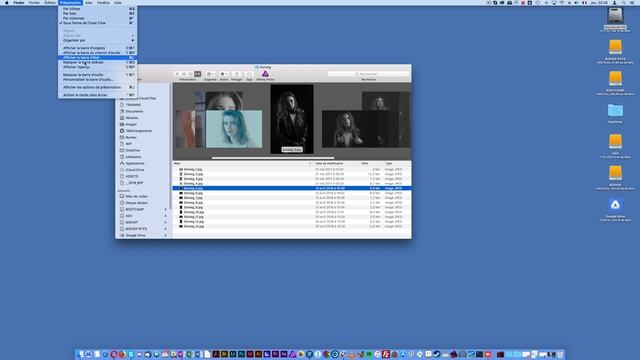Choose "Par liste" in the Présentation menu
640x360 pixels.
(97, 13)
